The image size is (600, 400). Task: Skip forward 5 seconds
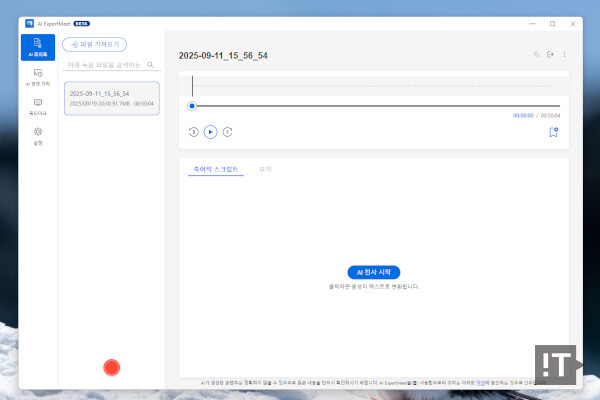(x=228, y=131)
